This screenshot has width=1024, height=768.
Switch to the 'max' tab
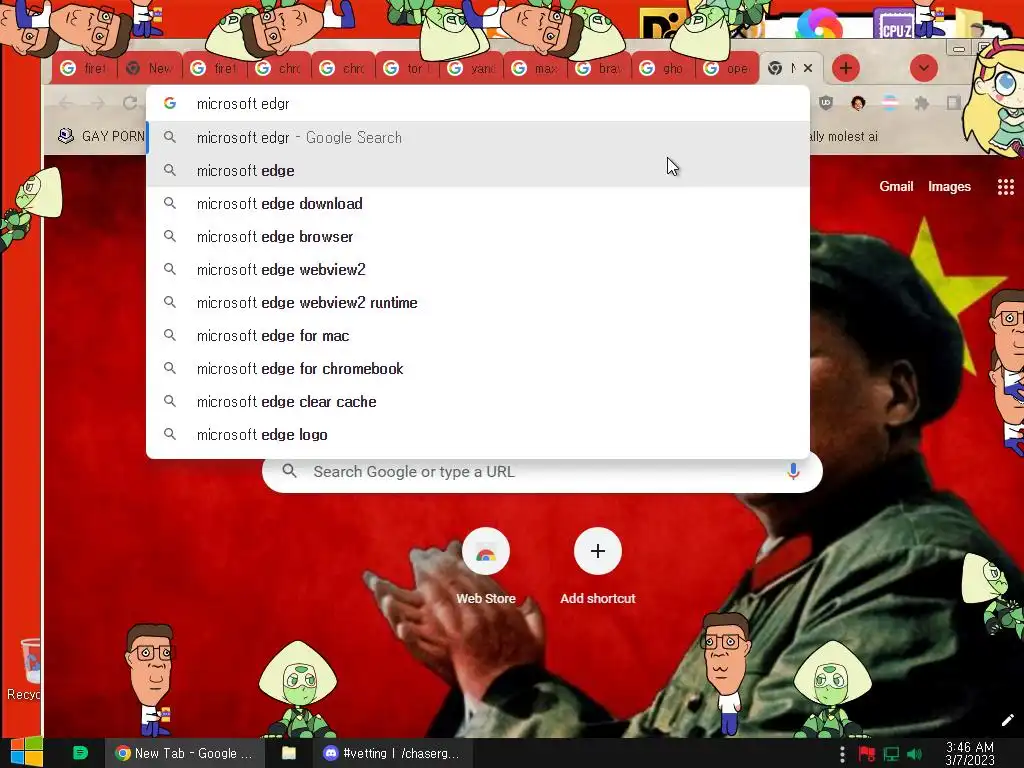tap(536, 68)
